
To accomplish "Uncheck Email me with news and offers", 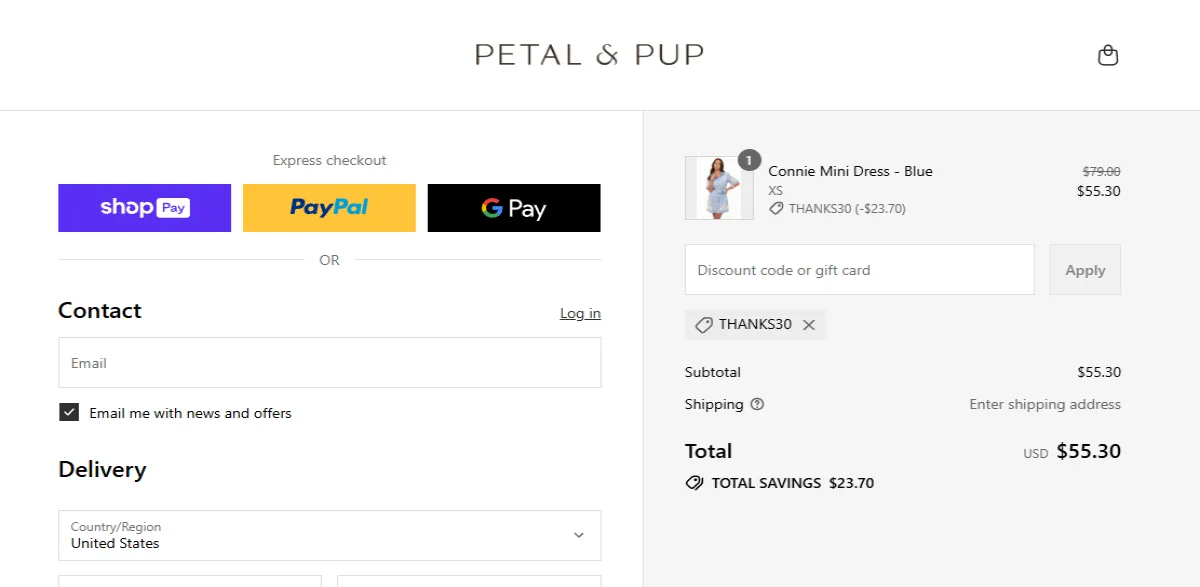I will [69, 413].
